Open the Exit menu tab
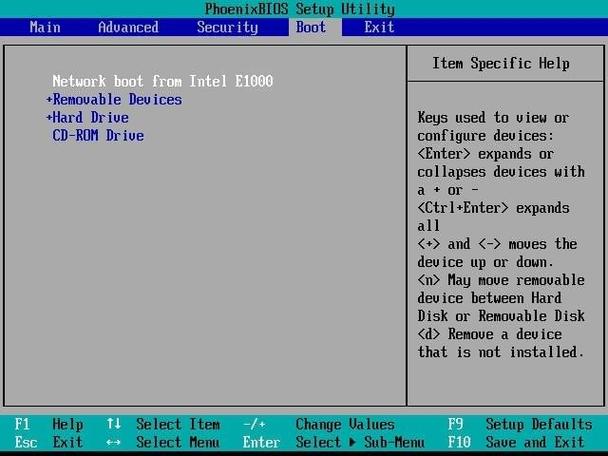The image size is (608, 456). point(379,27)
